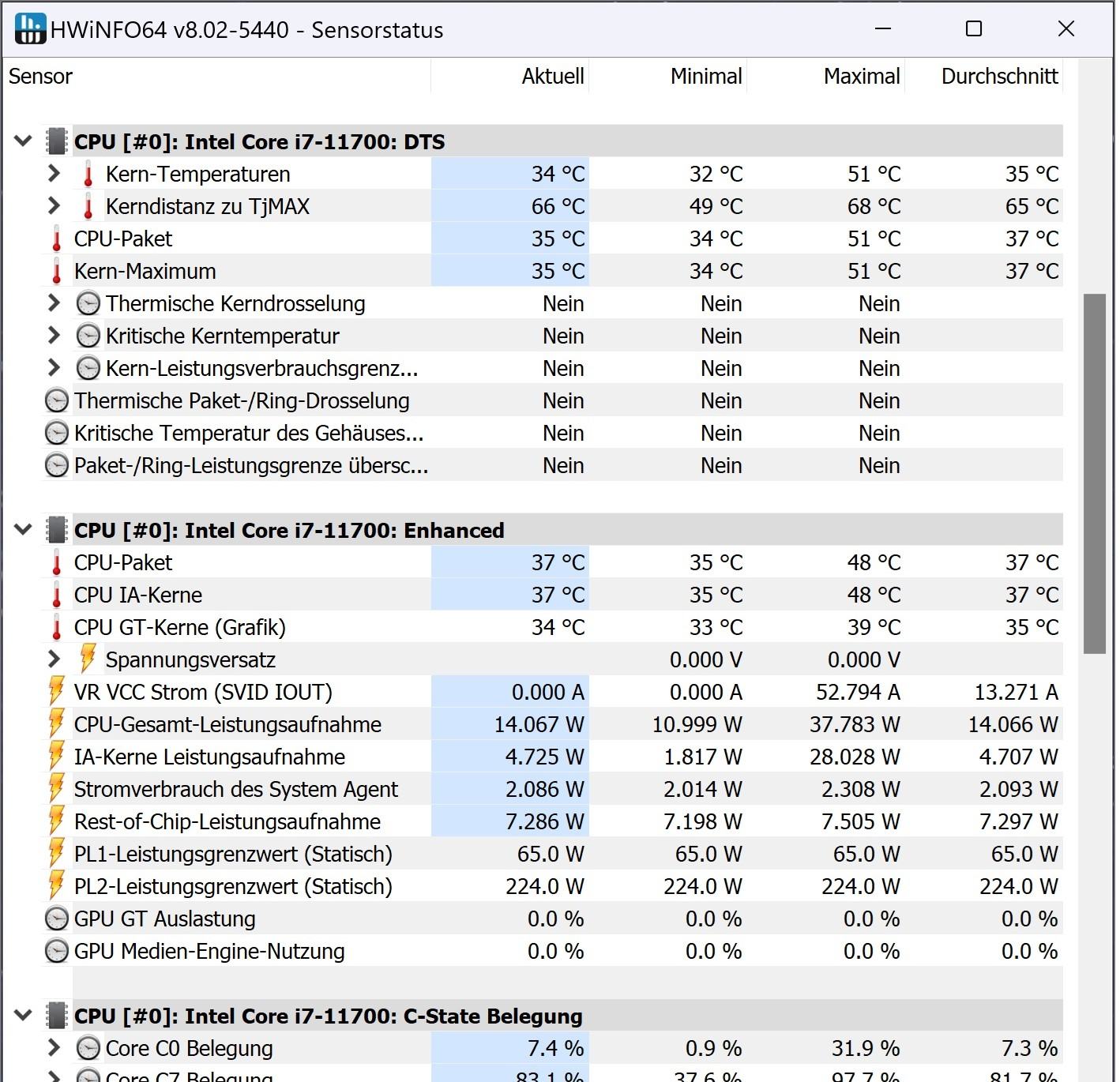This screenshot has height=1082, width=1120.
Task: Expand Thermische Kerndrosselung subtree
Action: point(54,302)
